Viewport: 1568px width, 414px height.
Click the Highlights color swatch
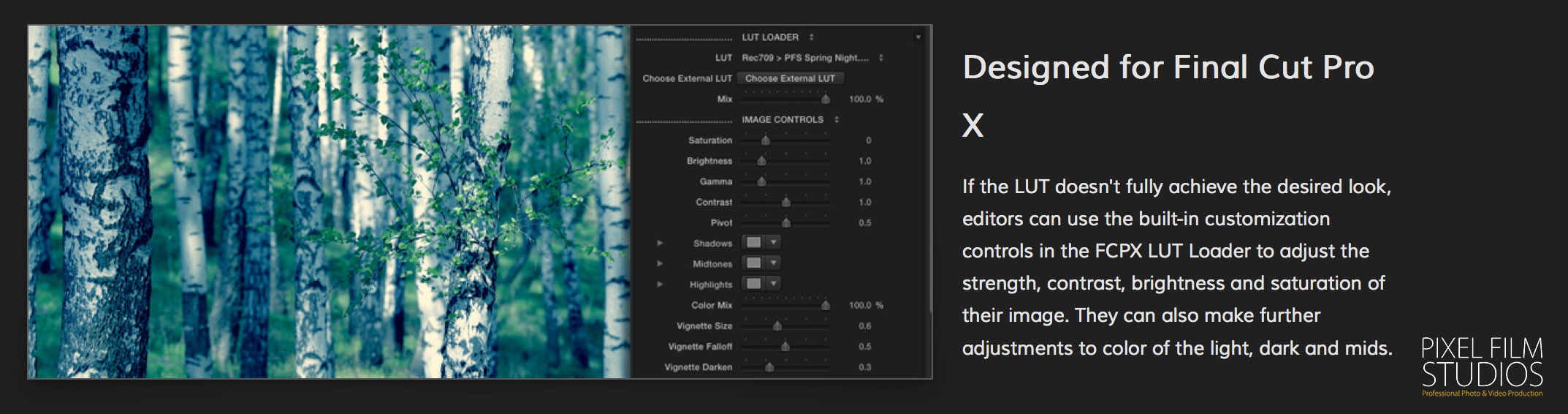753,283
